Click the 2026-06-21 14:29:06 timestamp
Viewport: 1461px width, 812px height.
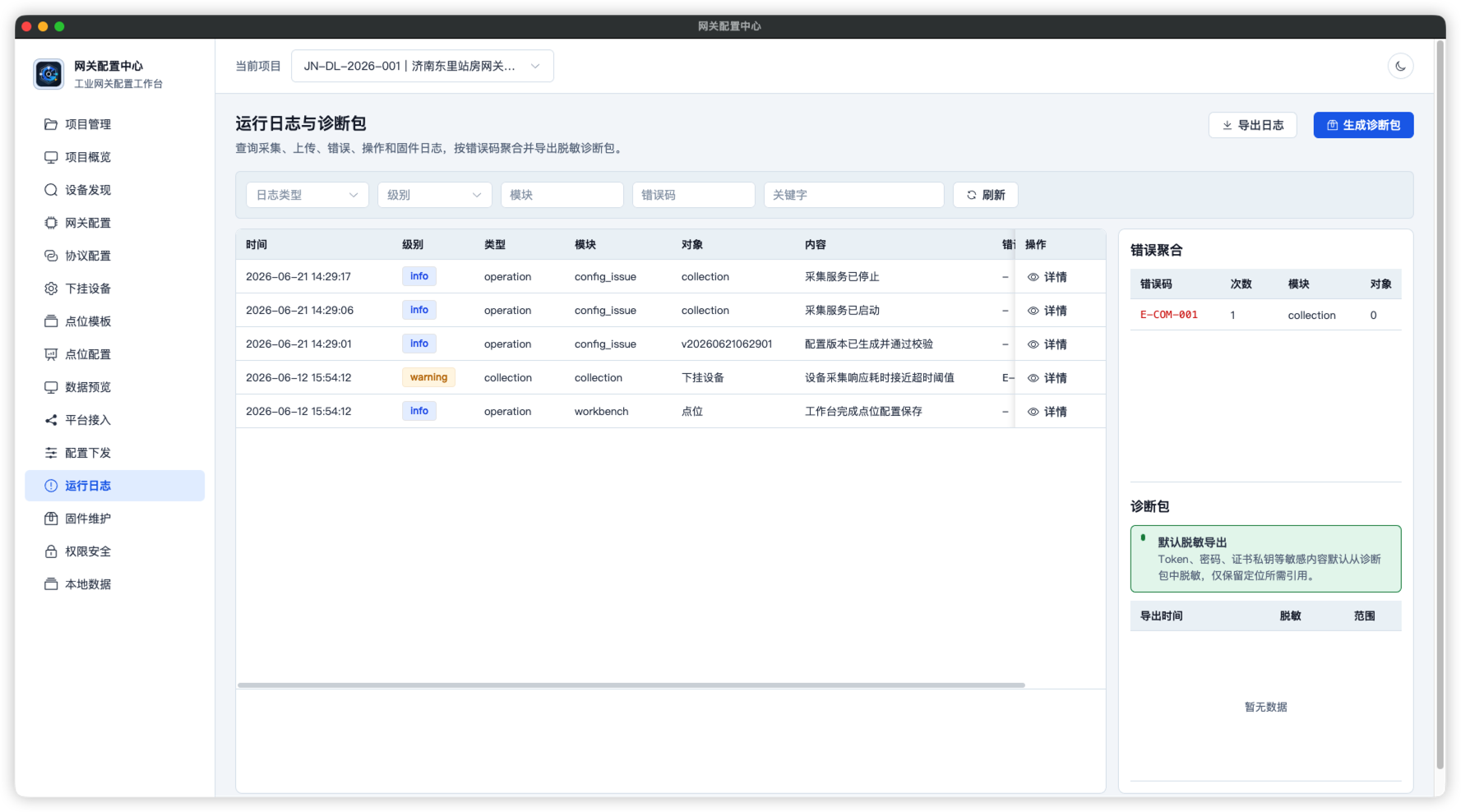[x=299, y=311]
